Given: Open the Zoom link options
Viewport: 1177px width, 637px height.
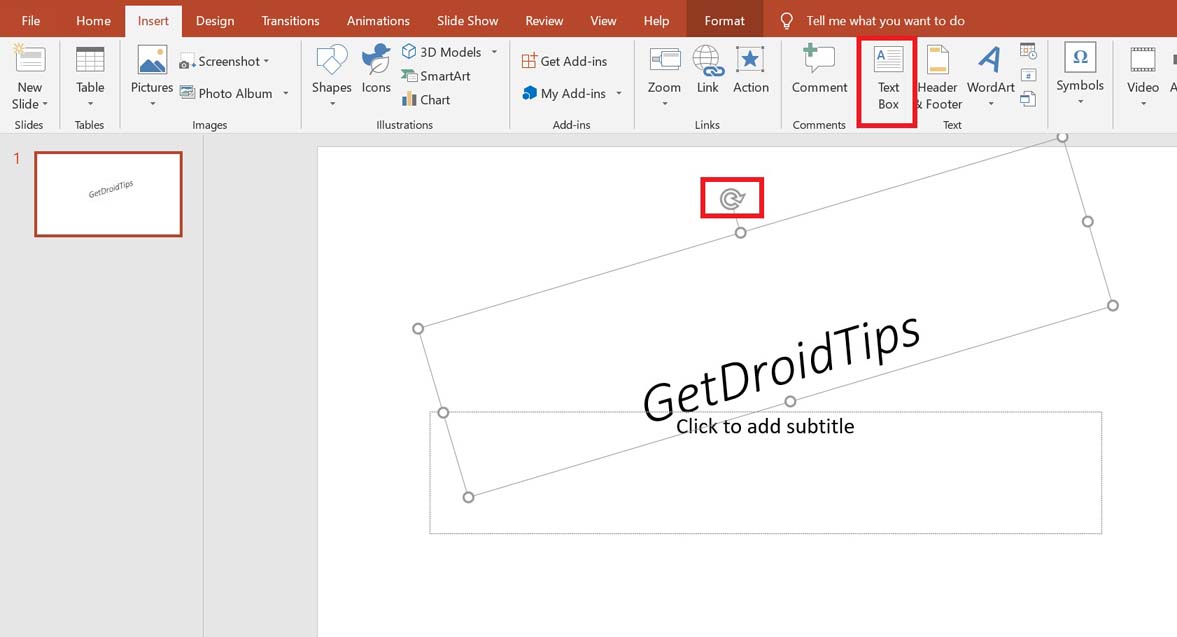Looking at the screenshot, I should (x=664, y=77).
